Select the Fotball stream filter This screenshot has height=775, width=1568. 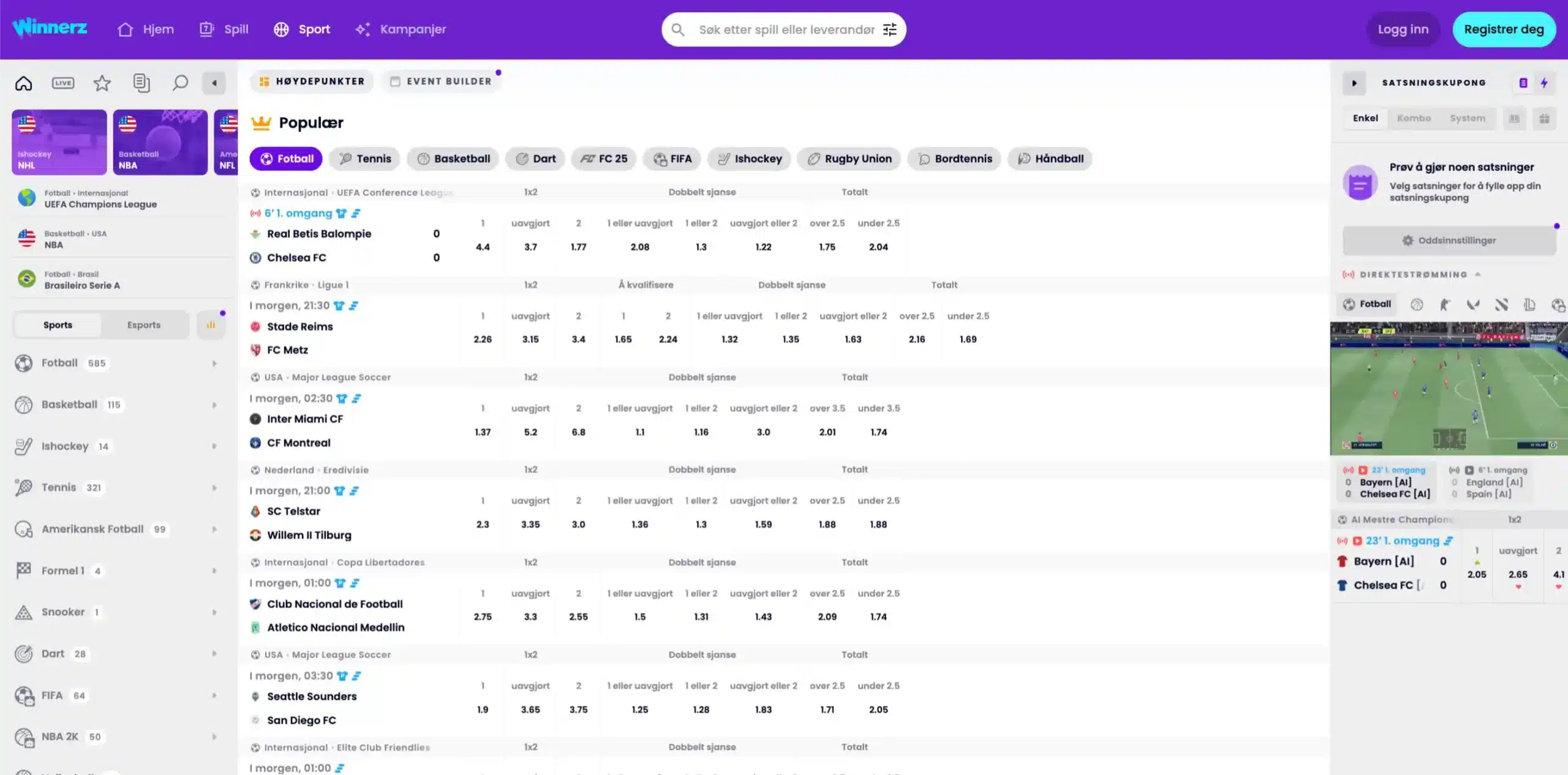(x=1367, y=304)
